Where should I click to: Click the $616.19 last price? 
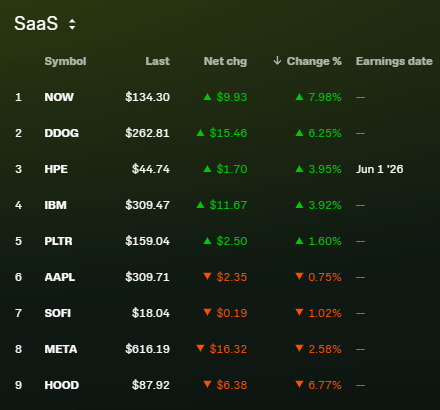tap(147, 349)
